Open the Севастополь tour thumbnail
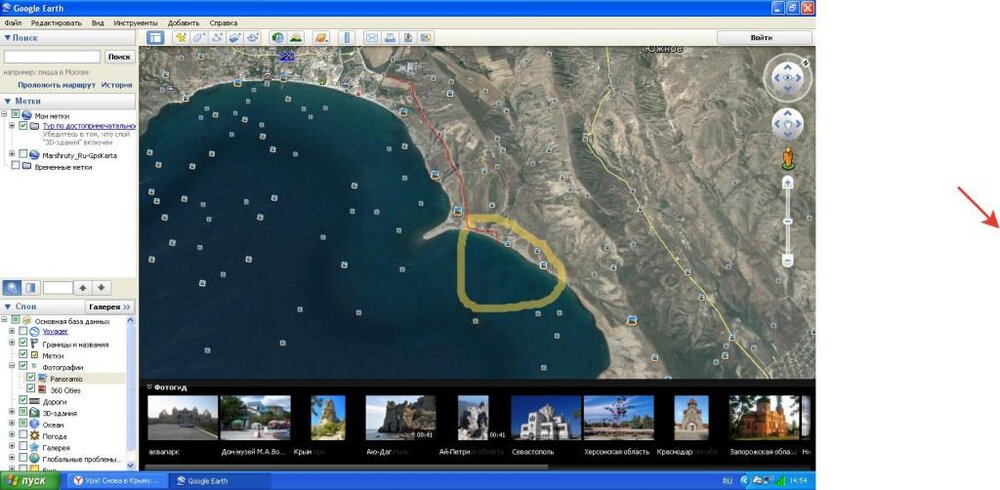The image size is (1000, 490). (546, 418)
